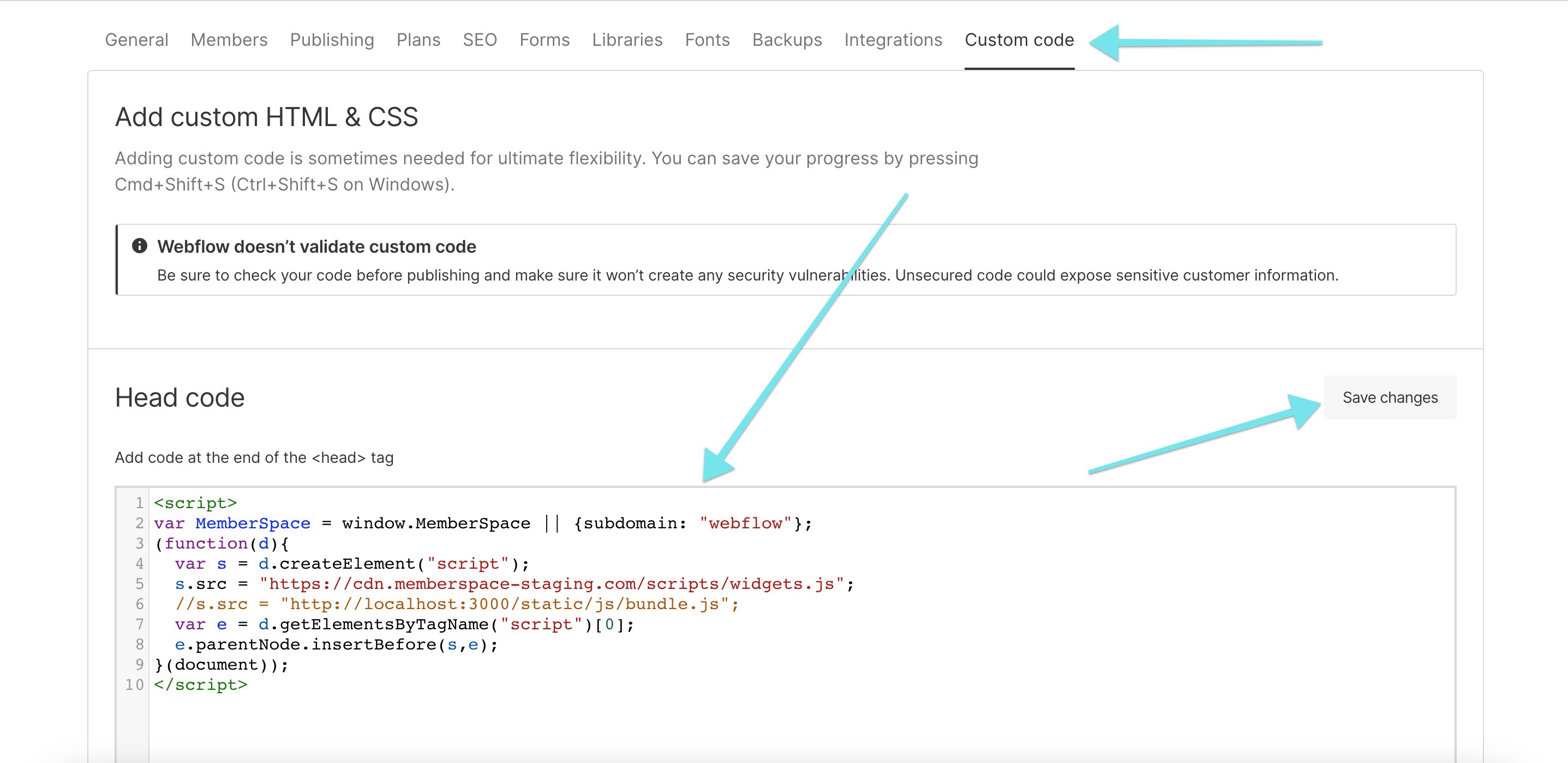Viewport: 1568px width, 763px height.
Task: Select the SEO tab
Action: click(480, 40)
